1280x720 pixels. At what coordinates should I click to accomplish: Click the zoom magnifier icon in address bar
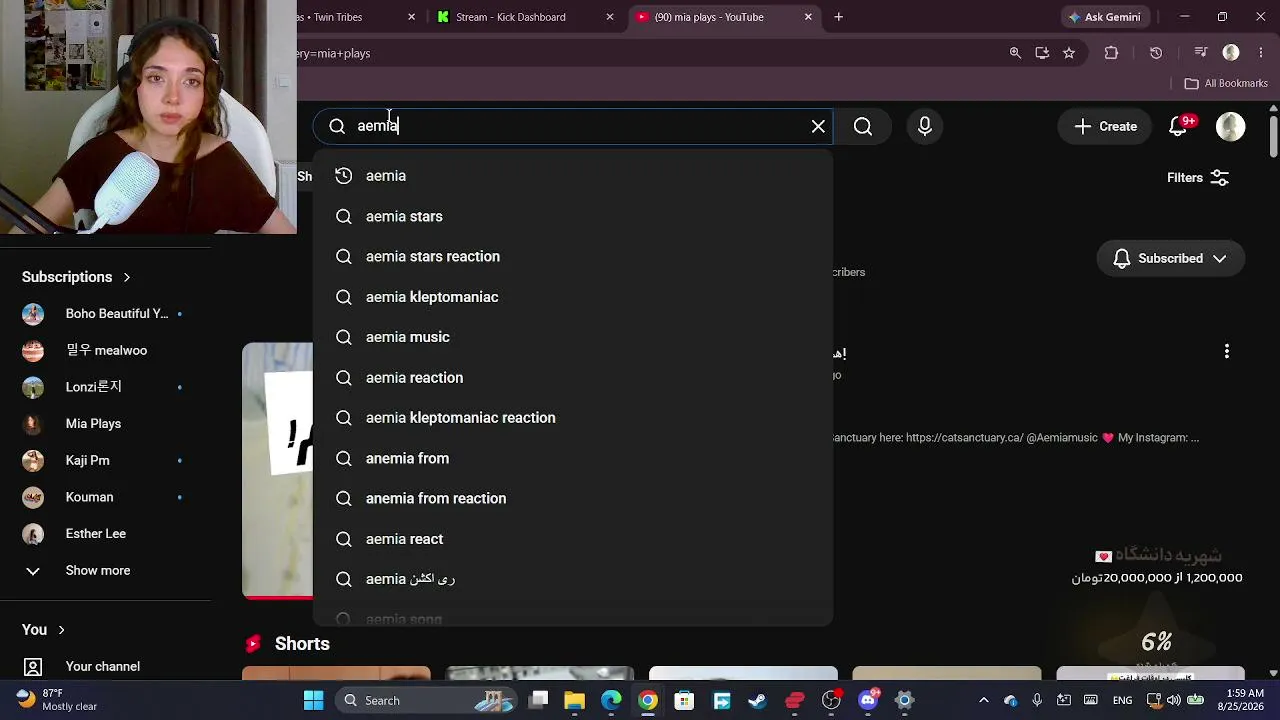point(1015,53)
